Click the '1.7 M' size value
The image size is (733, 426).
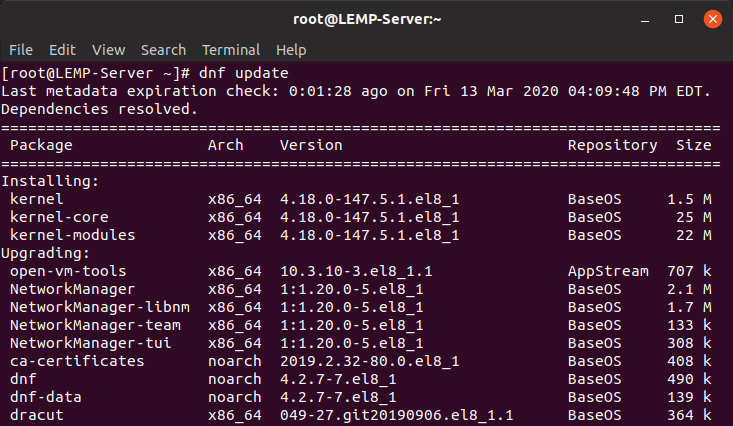pos(690,307)
